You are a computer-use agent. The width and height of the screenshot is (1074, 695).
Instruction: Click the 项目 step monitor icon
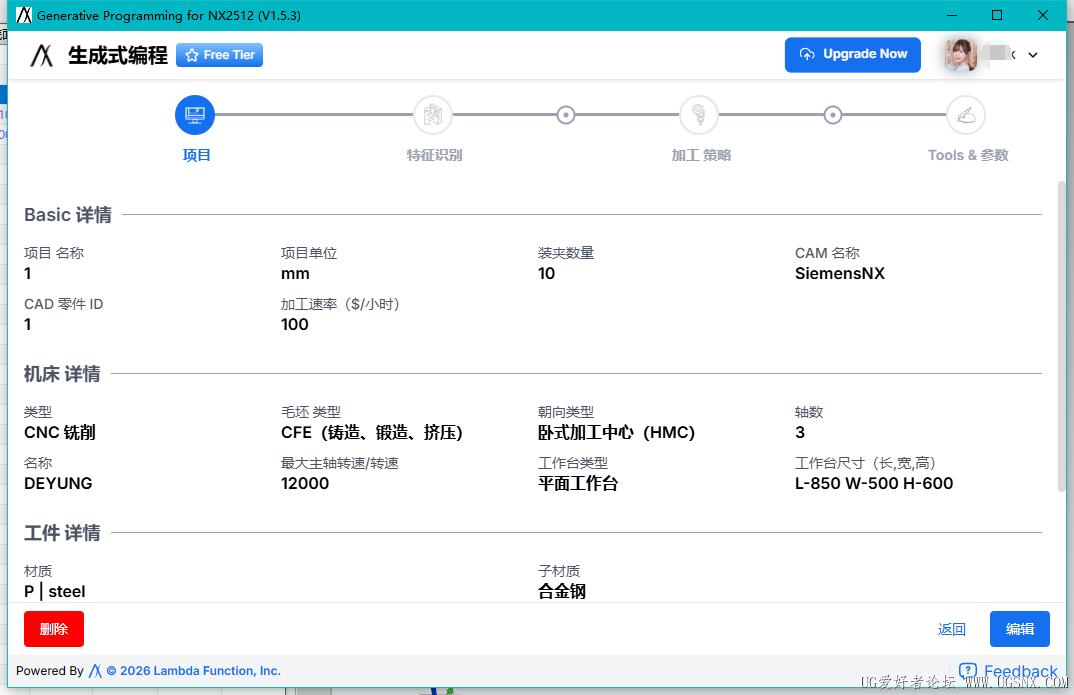click(195, 115)
